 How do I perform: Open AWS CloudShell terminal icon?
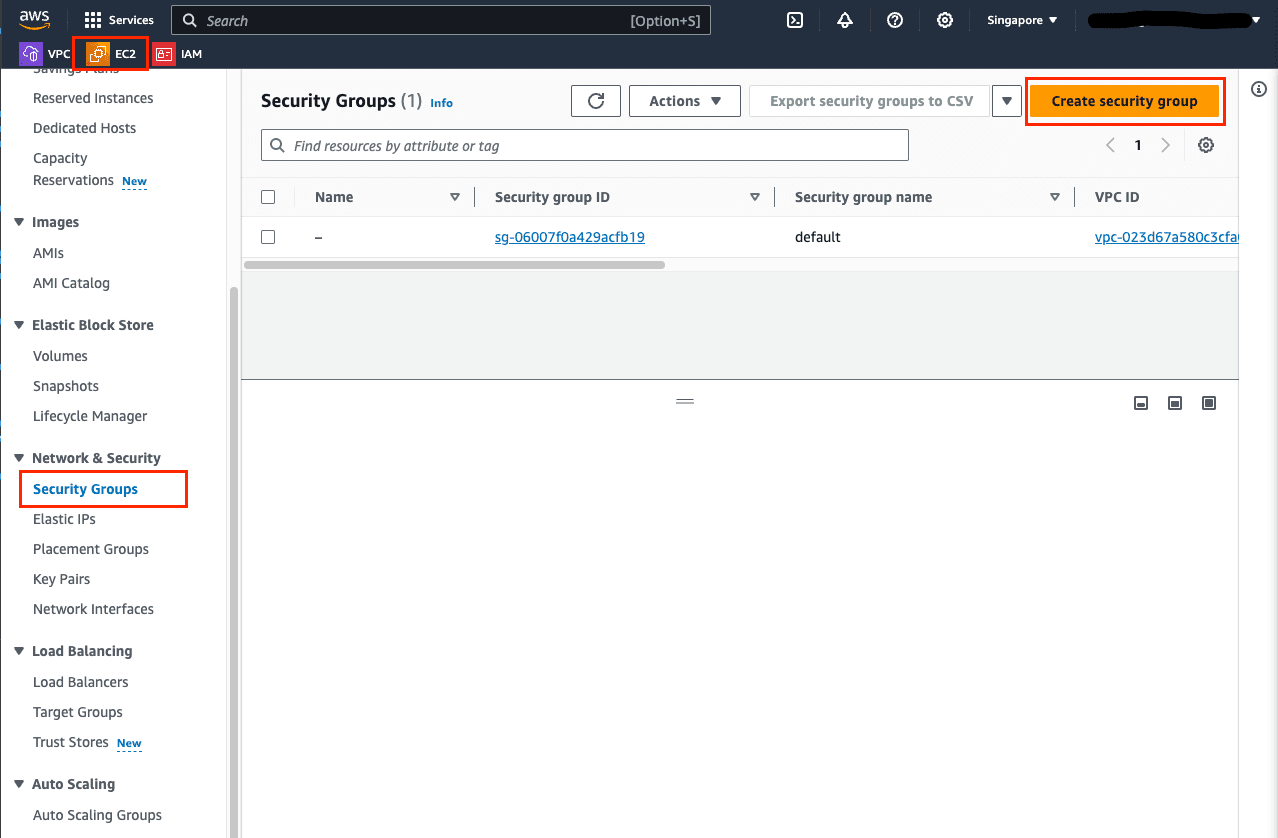tap(795, 20)
